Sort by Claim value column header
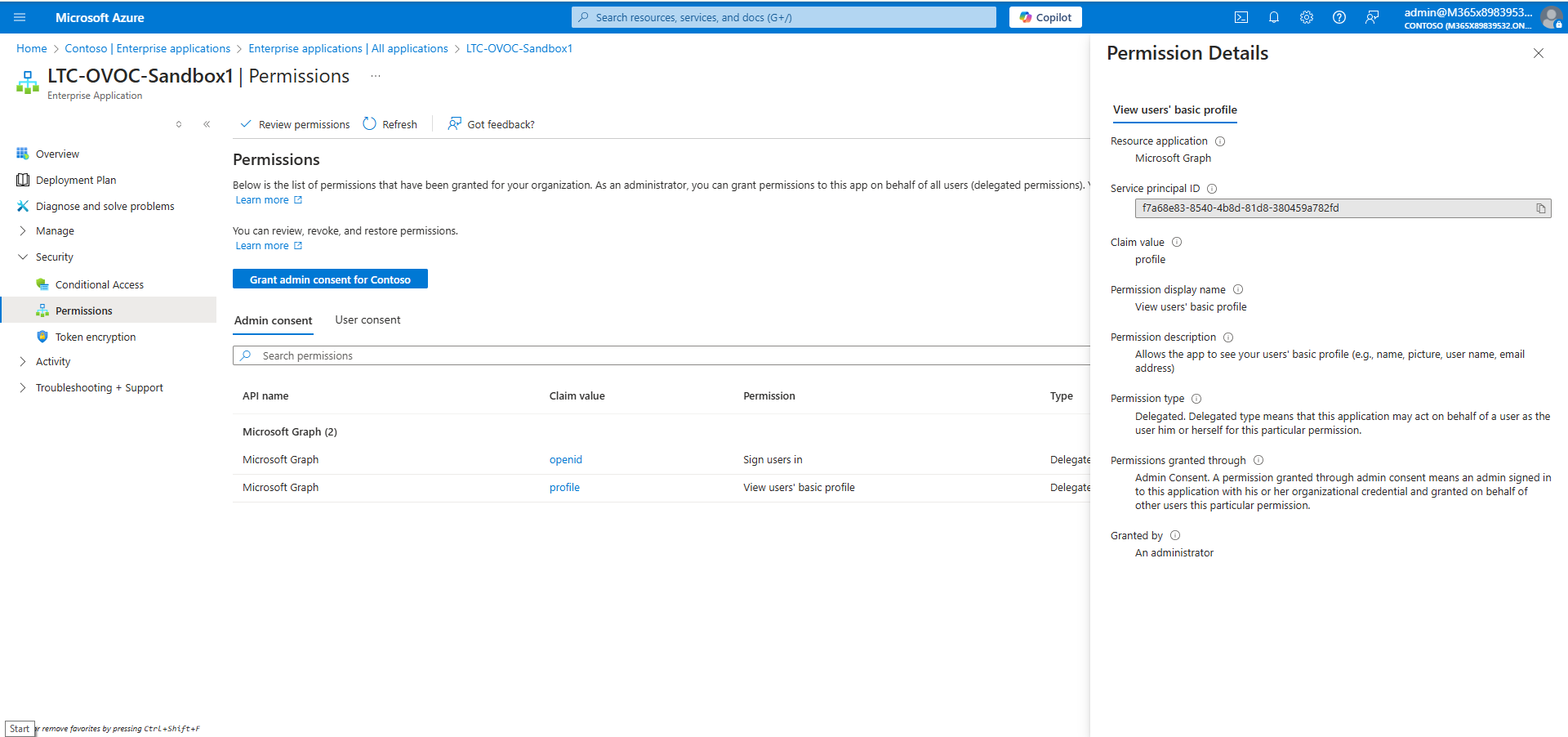 pyautogui.click(x=577, y=396)
